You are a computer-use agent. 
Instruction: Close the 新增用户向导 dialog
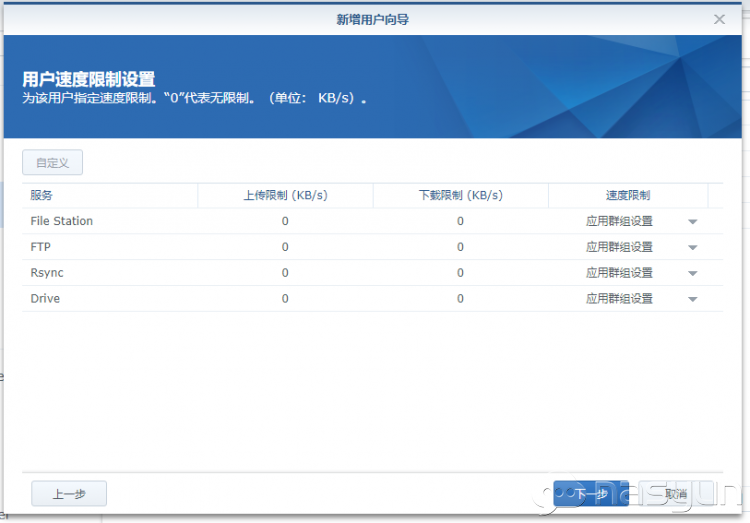click(719, 19)
